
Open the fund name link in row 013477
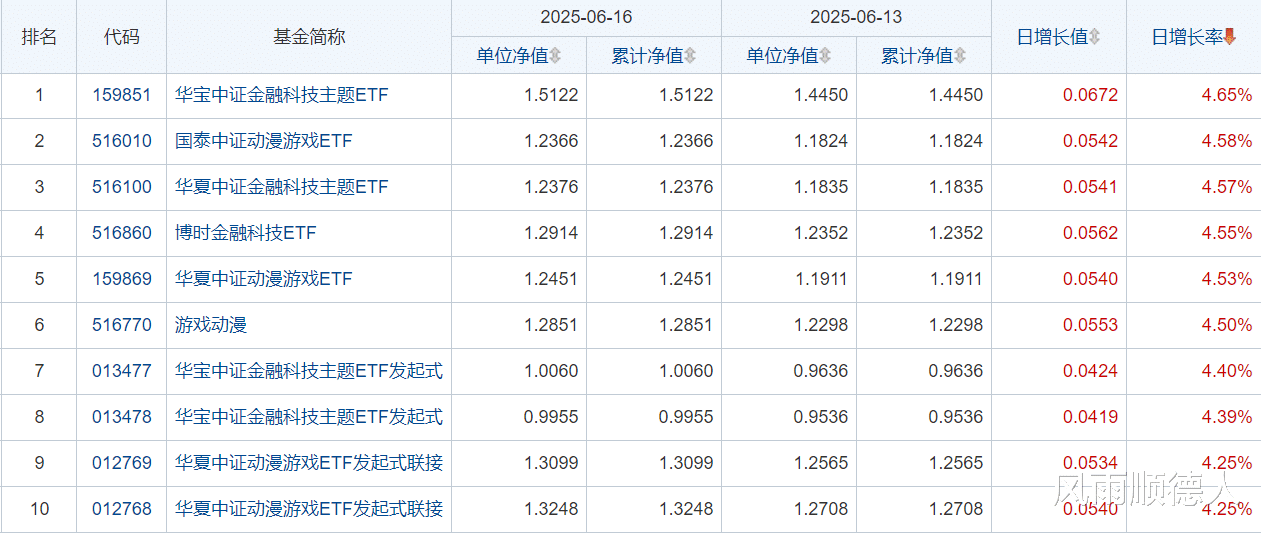click(309, 371)
